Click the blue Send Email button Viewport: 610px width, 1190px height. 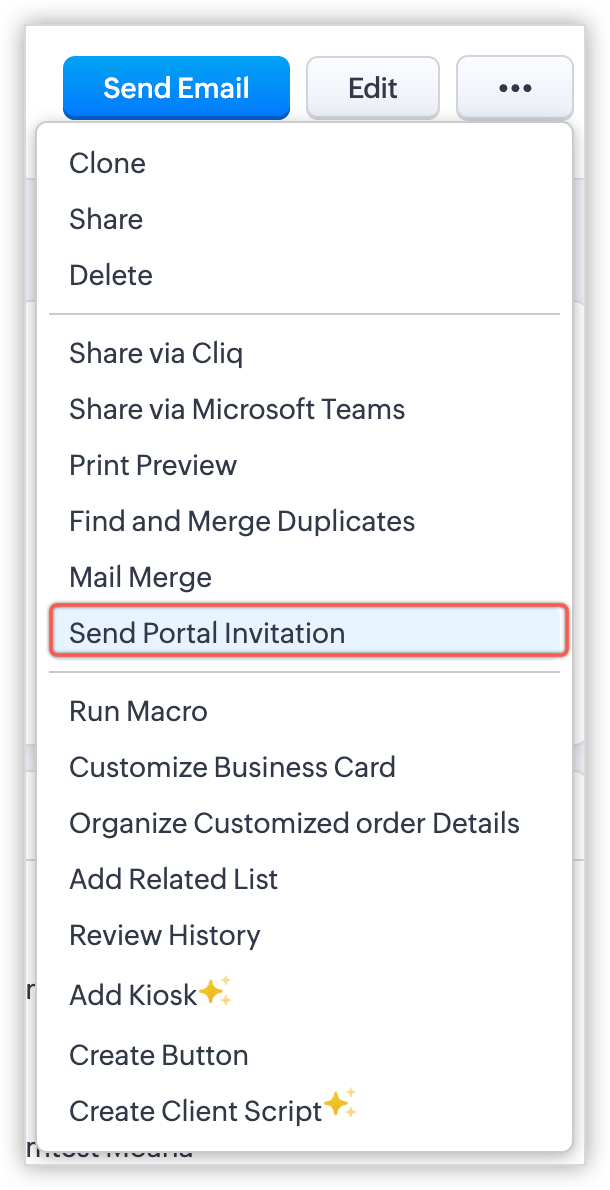pyautogui.click(x=176, y=88)
